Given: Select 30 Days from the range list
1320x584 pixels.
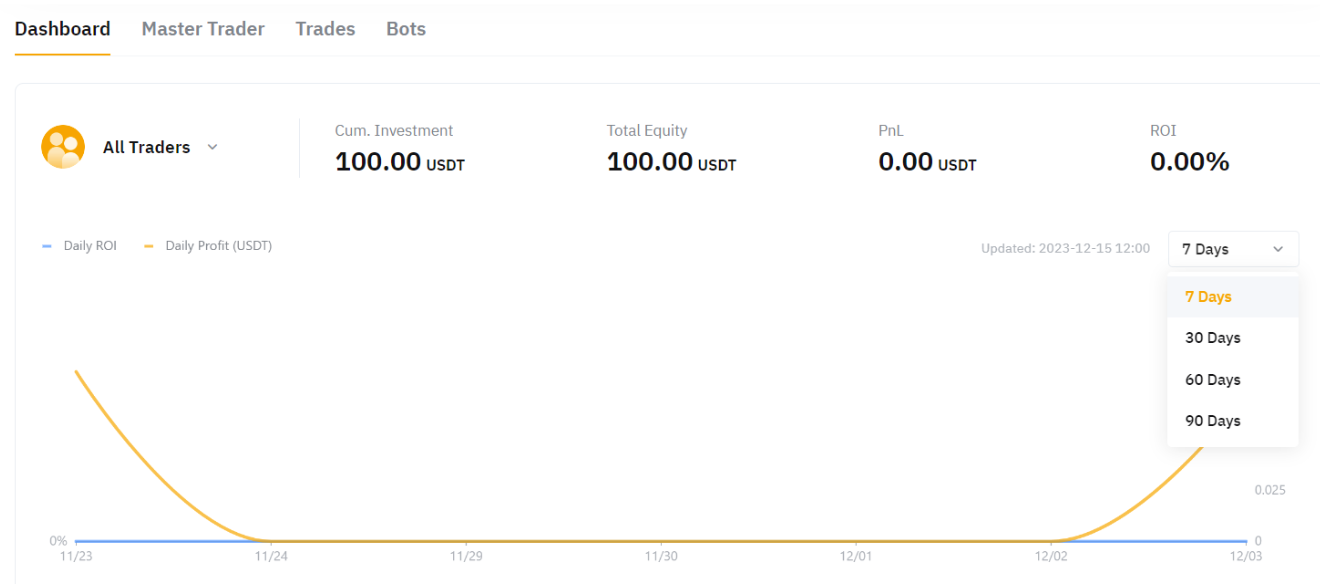Looking at the screenshot, I should coord(1212,338).
